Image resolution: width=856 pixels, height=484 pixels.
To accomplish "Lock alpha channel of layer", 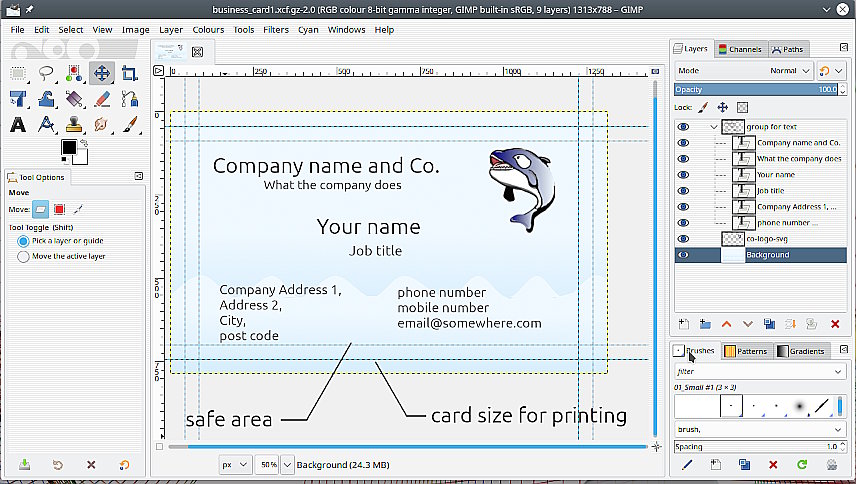I will coord(742,107).
